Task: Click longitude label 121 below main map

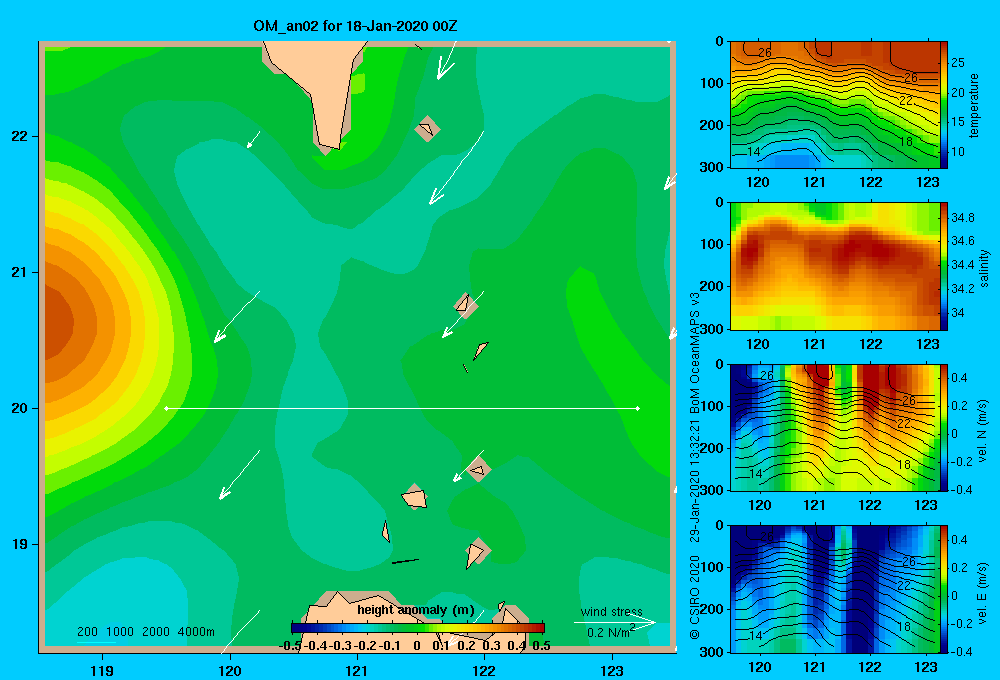Action: pyautogui.click(x=357, y=671)
